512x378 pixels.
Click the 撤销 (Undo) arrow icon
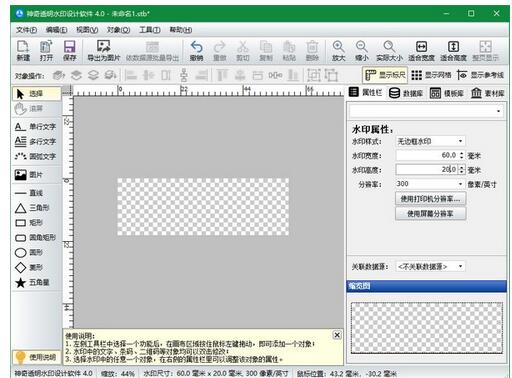tap(196, 51)
